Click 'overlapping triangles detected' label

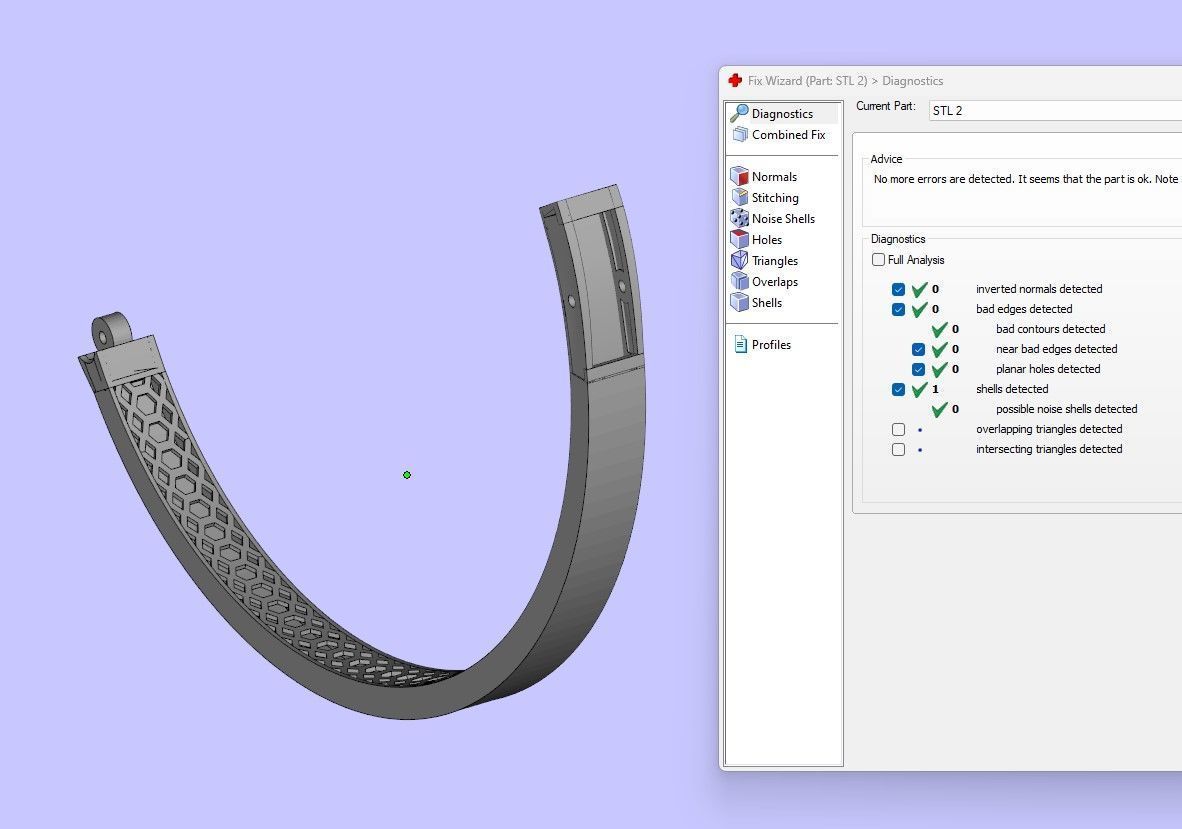pyautogui.click(x=1049, y=429)
